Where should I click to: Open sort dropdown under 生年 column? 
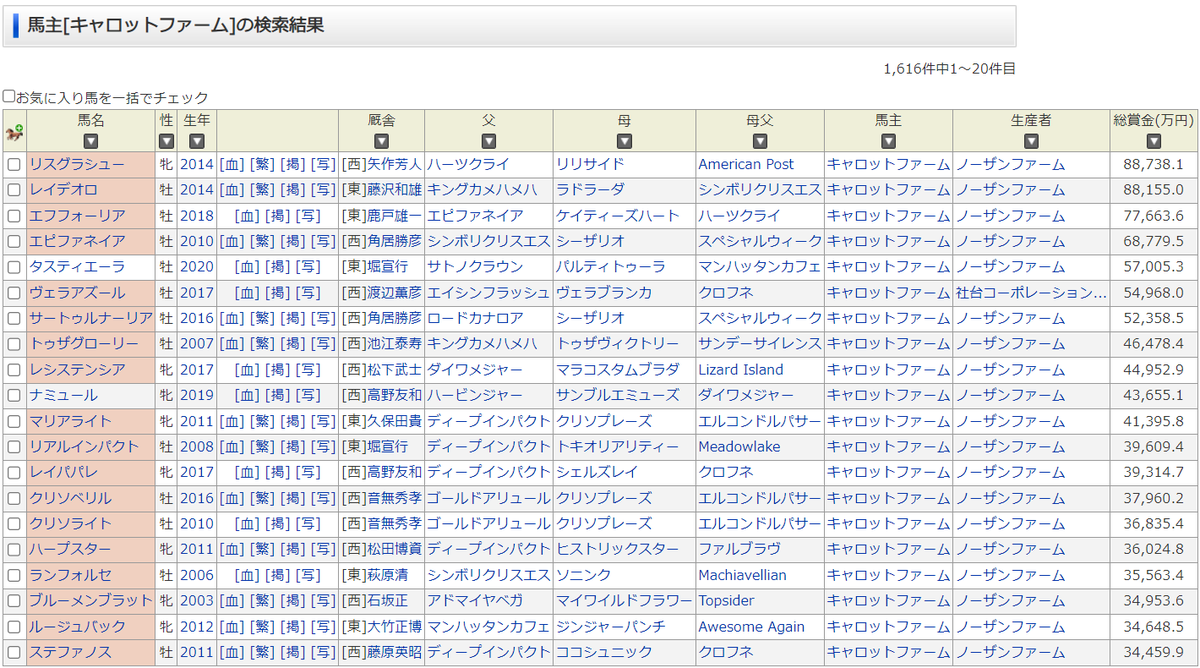197,141
